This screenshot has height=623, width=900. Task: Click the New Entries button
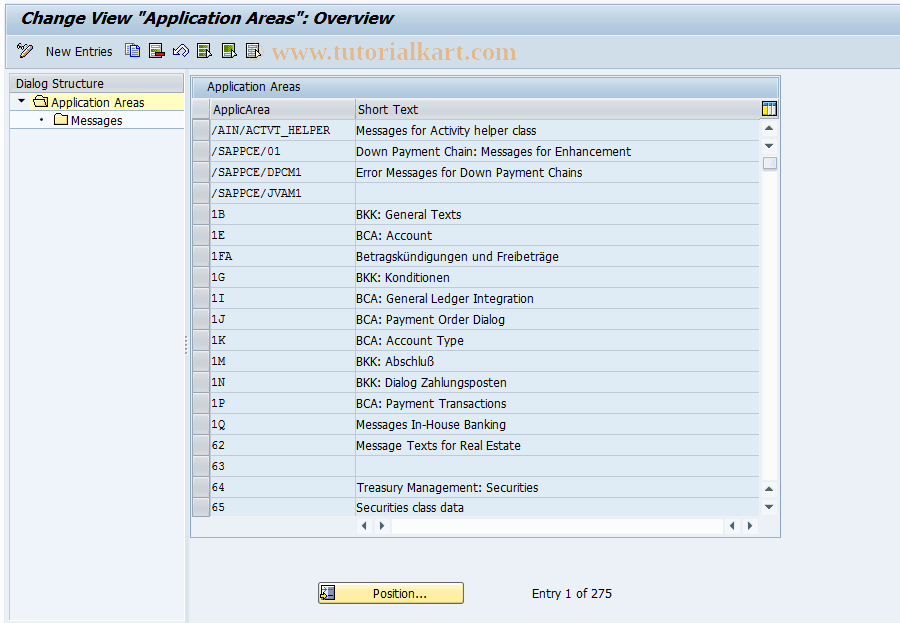[79, 51]
